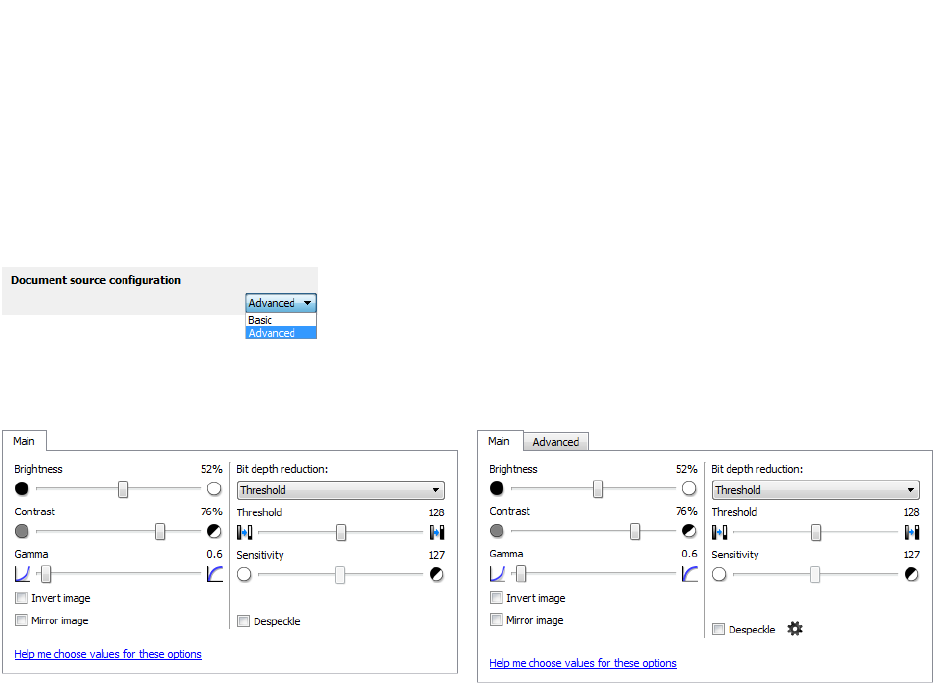Click the 128 threshold value in right panel
The width and height of the screenshot is (936, 683).
(x=912, y=512)
